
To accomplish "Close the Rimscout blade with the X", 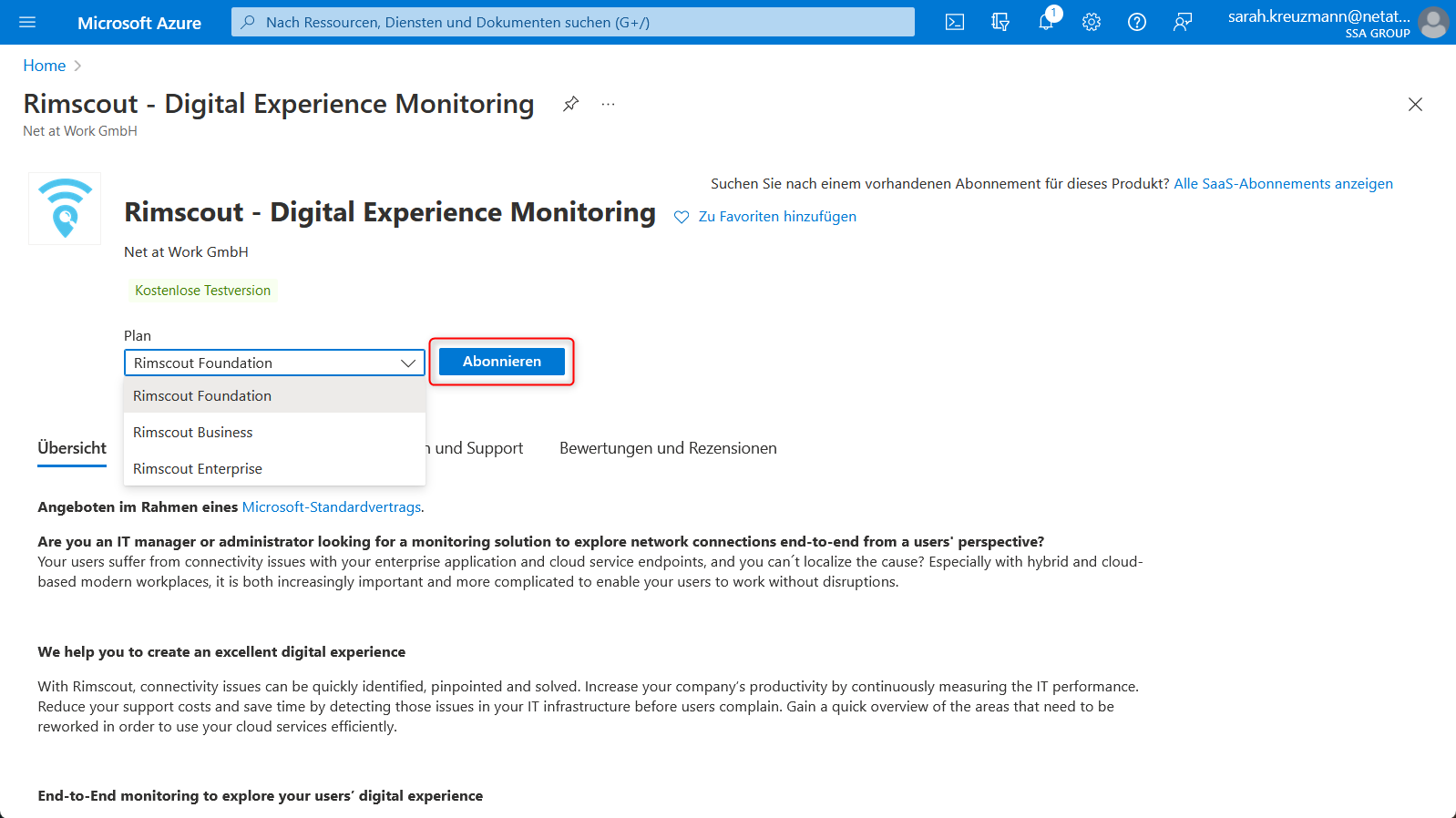I will (x=1415, y=104).
